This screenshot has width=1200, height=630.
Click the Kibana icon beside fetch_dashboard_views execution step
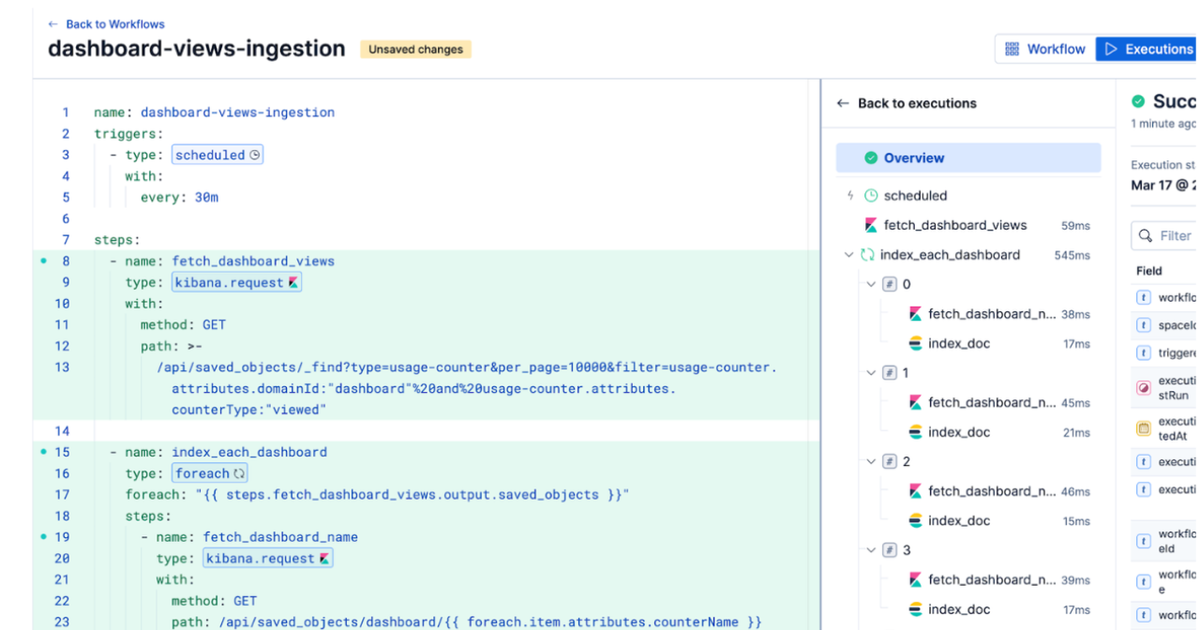(x=870, y=225)
